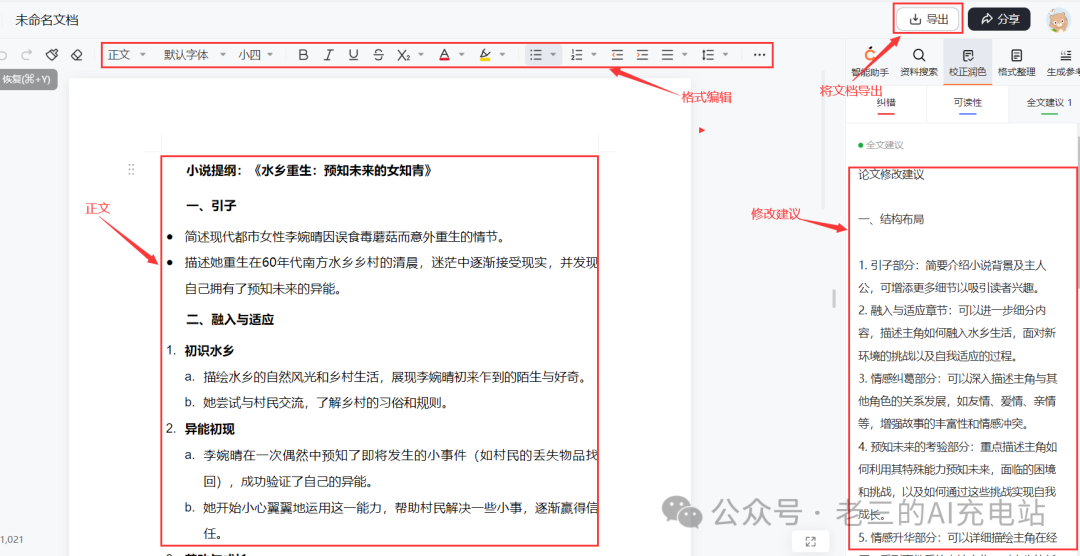This screenshot has width=1080, height=556.
Task: Click the 一、引子 heading
Action: (211, 205)
